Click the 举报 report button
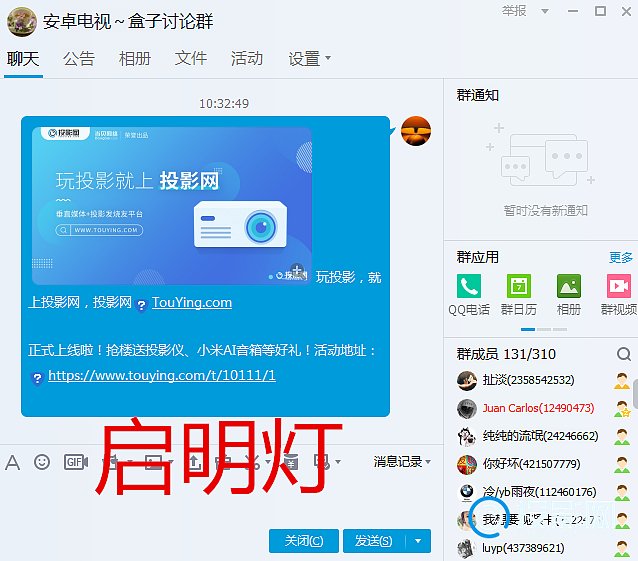 [514, 11]
